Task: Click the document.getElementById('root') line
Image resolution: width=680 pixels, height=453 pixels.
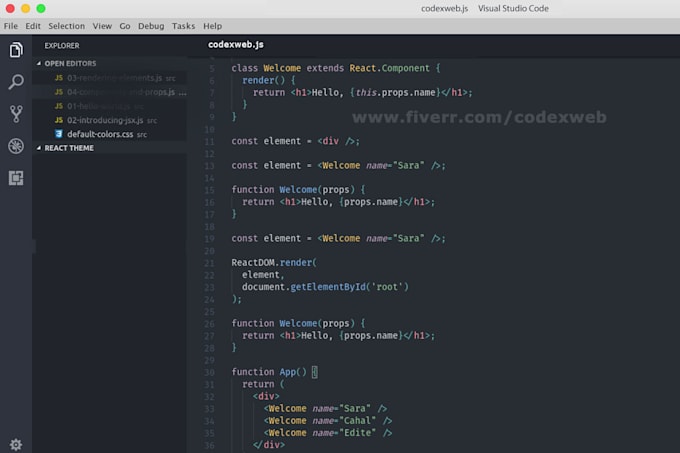Action: click(325, 287)
